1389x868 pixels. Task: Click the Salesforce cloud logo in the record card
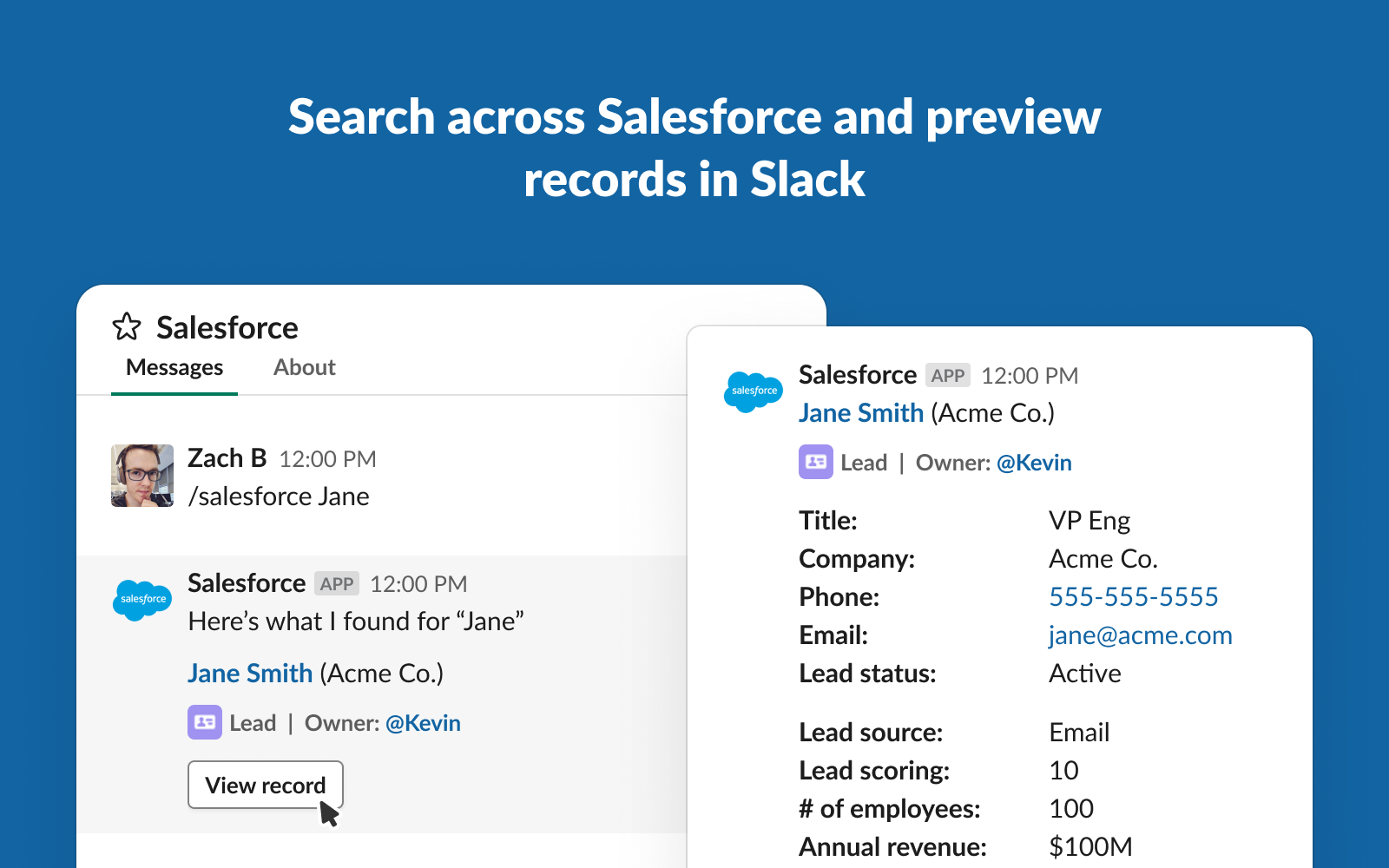[x=754, y=391]
